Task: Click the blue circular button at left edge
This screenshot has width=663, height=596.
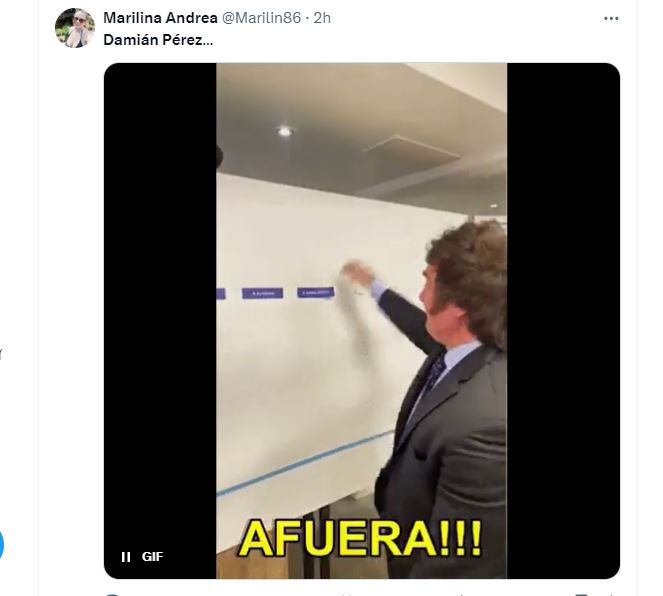Action: pyautogui.click(x=1, y=544)
